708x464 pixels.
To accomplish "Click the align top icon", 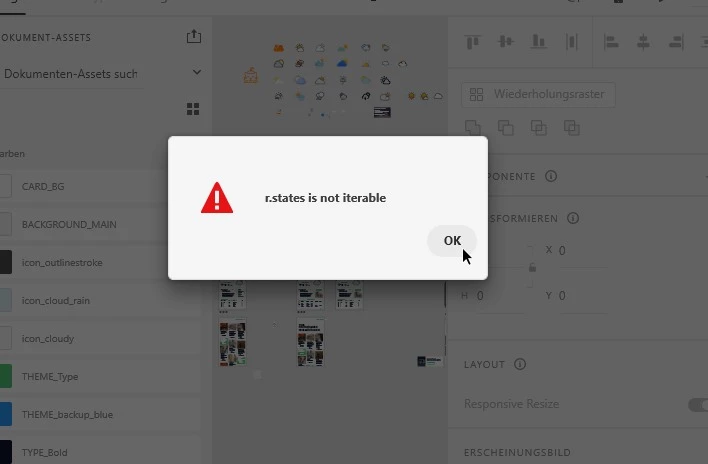I will [473, 42].
